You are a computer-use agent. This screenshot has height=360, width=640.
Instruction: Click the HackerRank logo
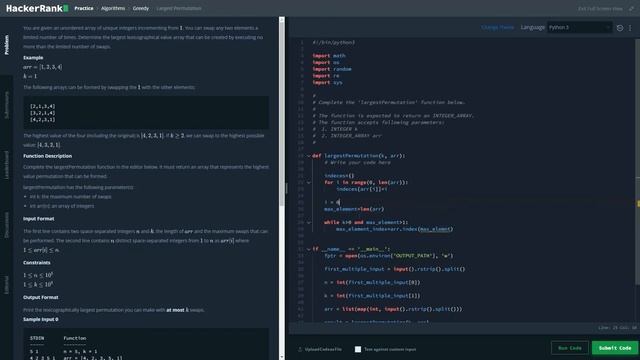click(37, 8)
